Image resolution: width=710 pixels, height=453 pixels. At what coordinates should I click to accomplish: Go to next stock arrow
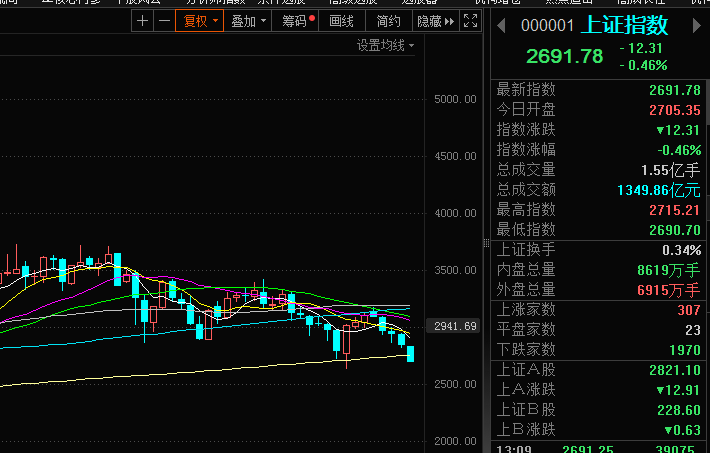coord(697,25)
